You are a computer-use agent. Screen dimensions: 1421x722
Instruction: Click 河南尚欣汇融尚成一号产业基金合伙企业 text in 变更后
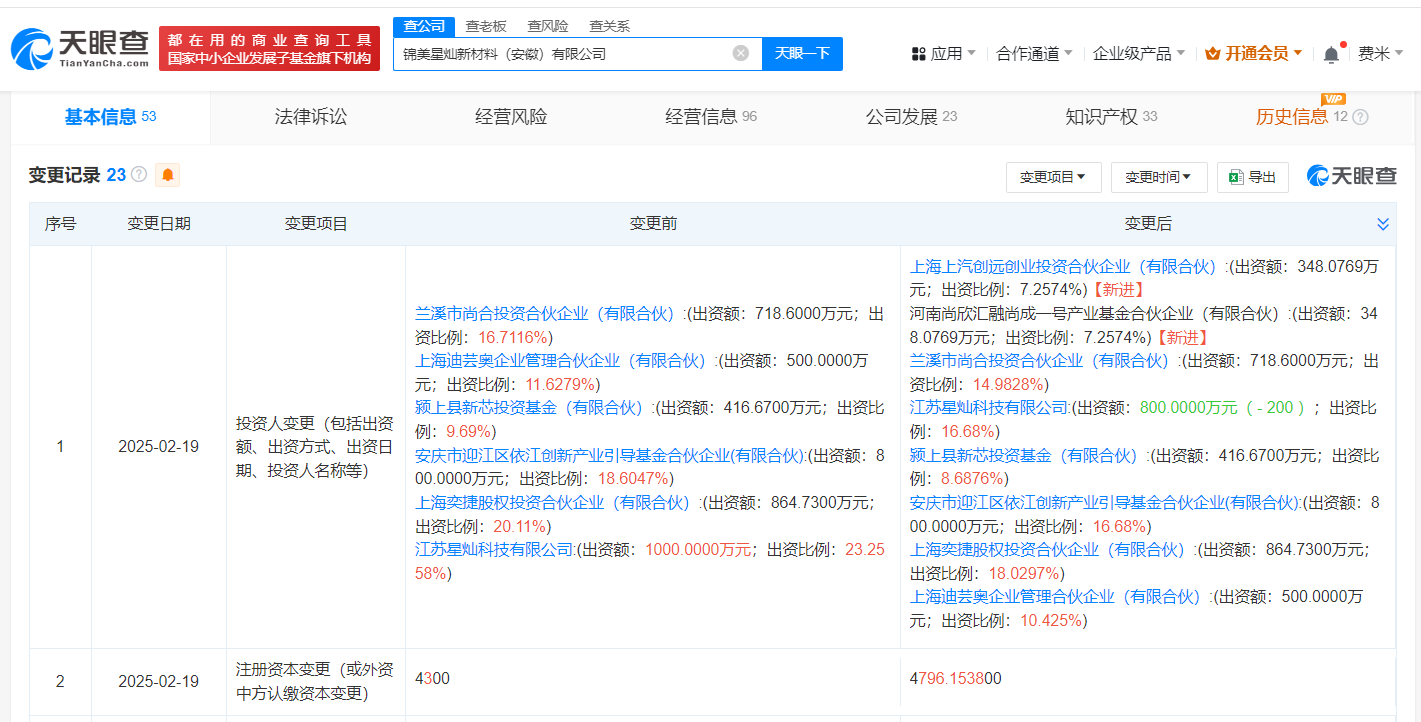coord(1095,314)
